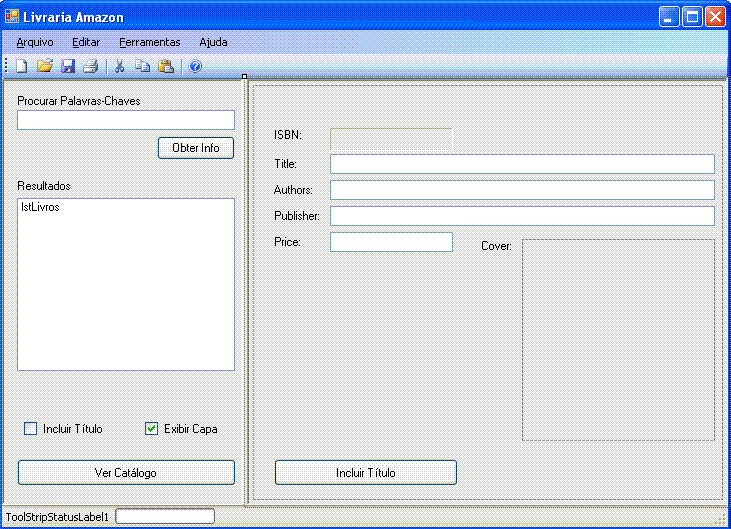Open the Ajuda menu
This screenshot has width=731, height=529.
point(214,42)
